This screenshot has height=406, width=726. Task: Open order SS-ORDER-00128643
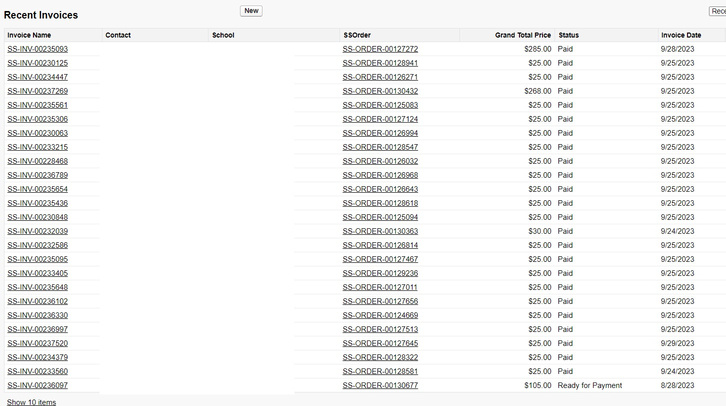[380, 189]
